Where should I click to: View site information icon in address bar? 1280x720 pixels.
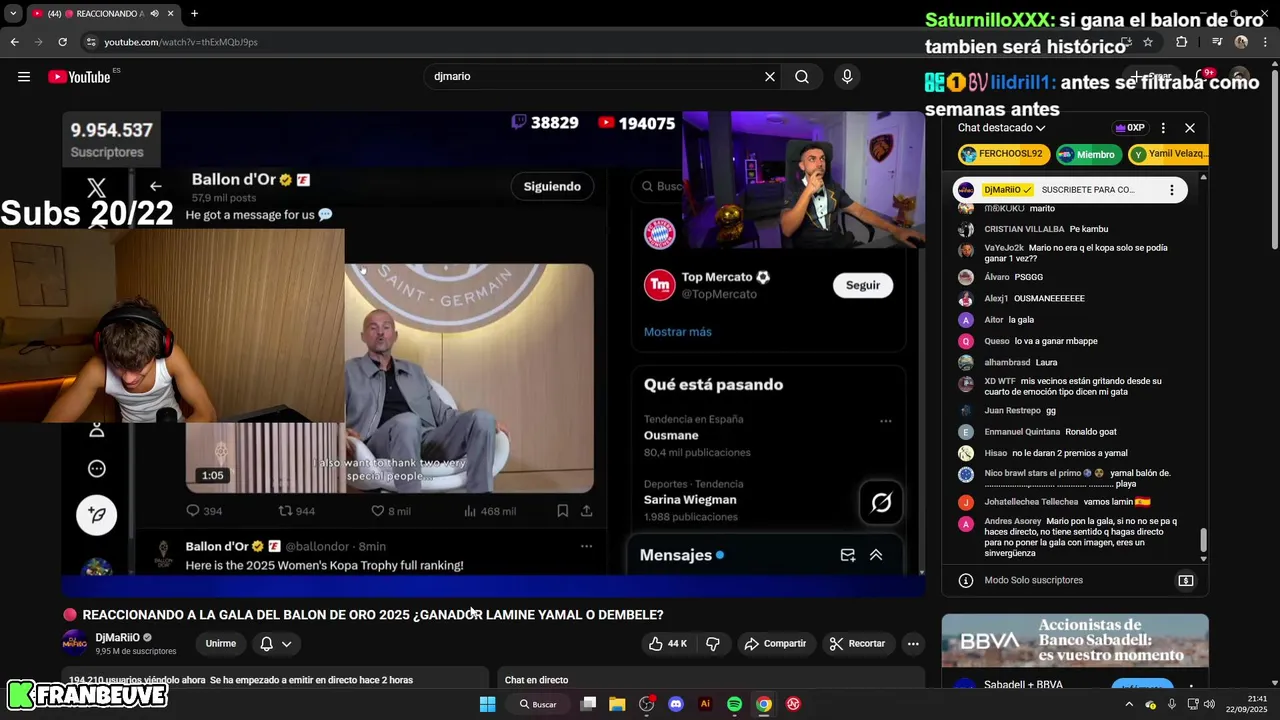tap(91, 42)
